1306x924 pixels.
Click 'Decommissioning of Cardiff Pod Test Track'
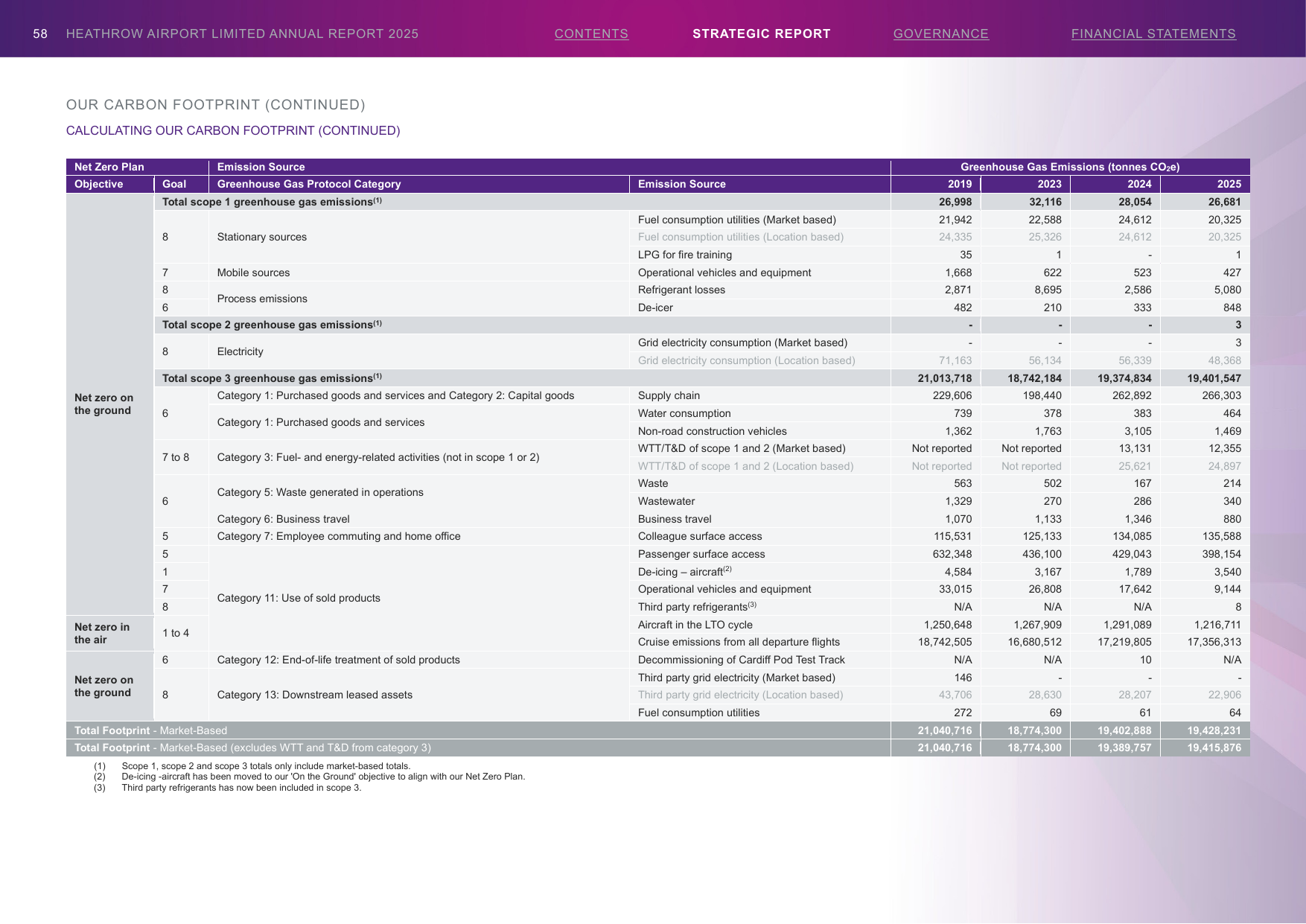click(742, 660)
